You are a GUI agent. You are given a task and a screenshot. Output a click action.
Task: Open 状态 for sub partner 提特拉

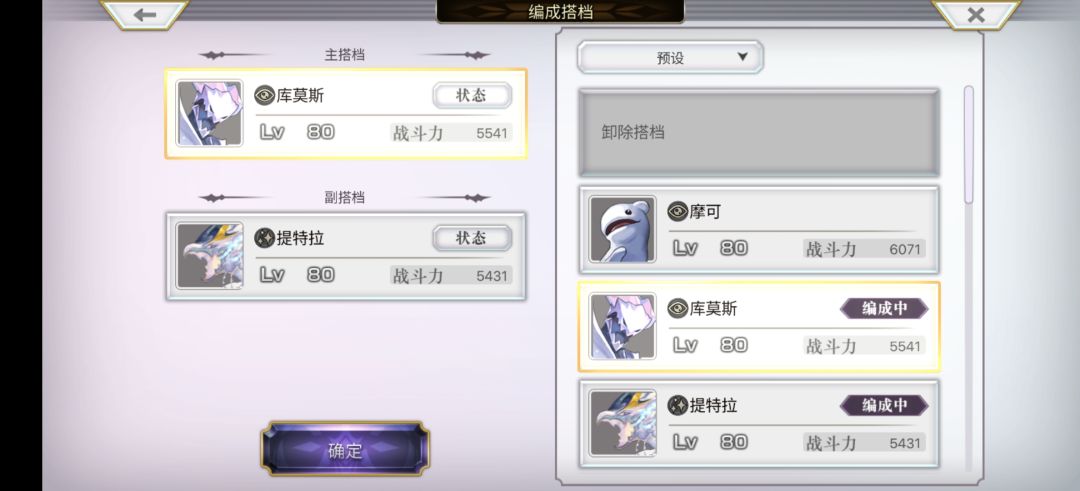coord(472,238)
